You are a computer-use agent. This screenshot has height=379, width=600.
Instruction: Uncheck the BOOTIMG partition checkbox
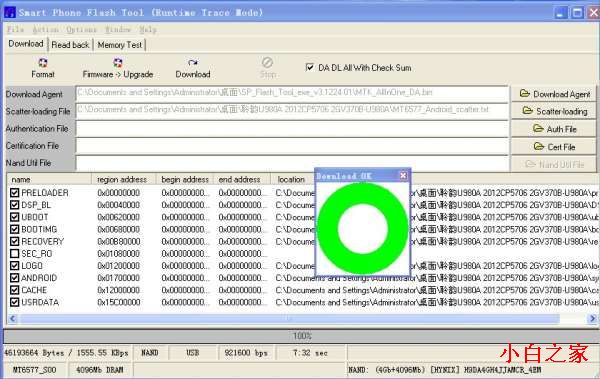coord(15,229)
